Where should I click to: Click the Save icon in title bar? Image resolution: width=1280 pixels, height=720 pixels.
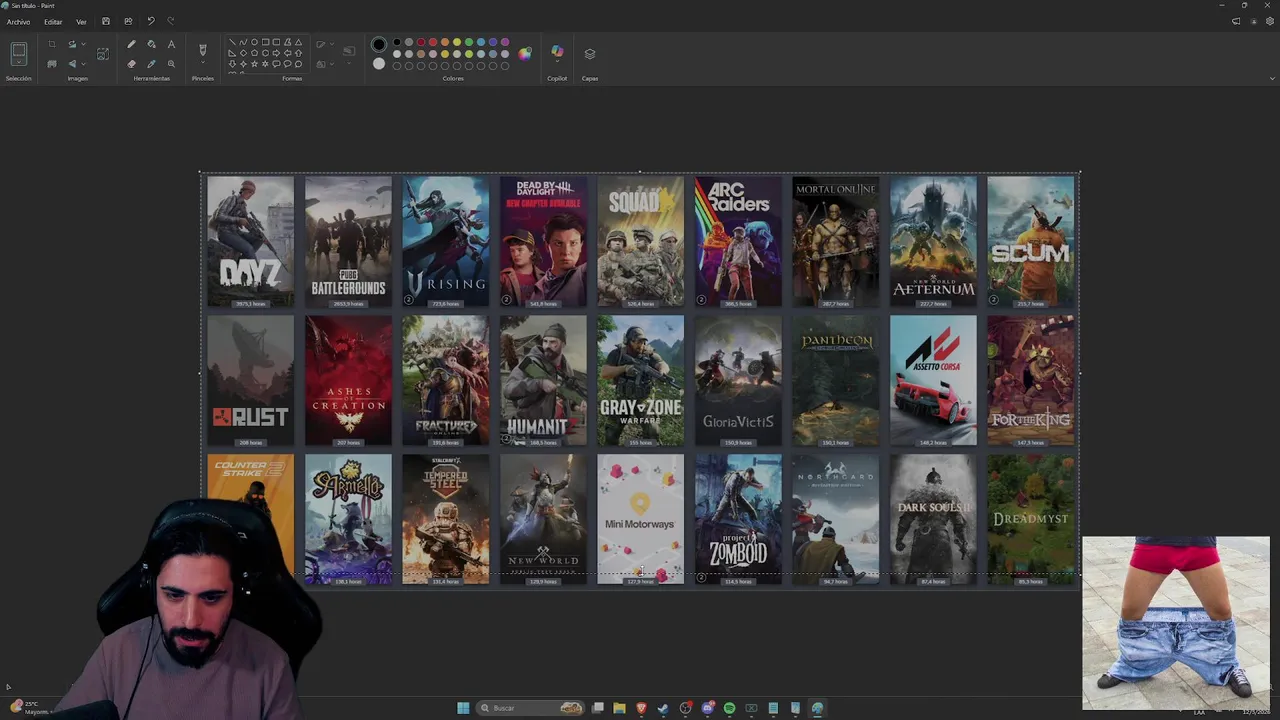[x=106, y=21]
